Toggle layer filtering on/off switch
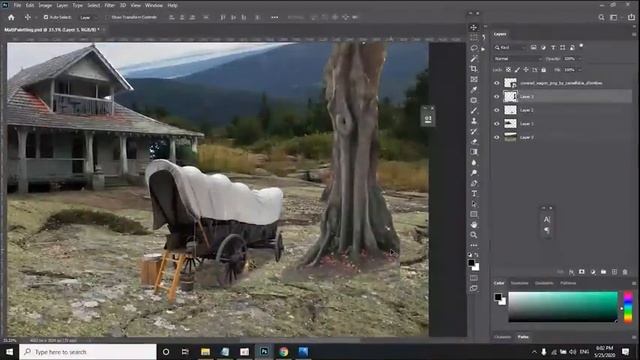The height and width of the screenshot is (360, 640). 581,46
